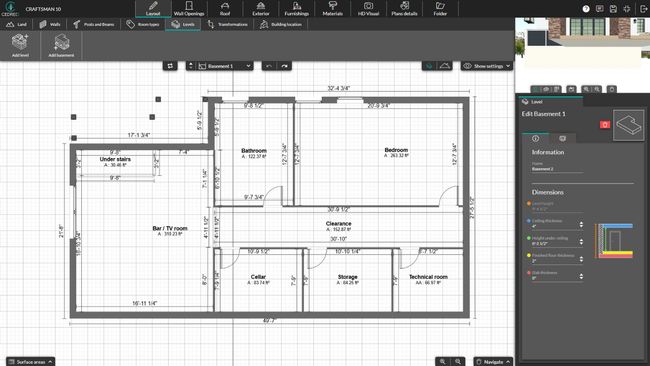Expand the Show settings dropdown
The height and width of the screenshot is (366, 650).
coord(487,66)
